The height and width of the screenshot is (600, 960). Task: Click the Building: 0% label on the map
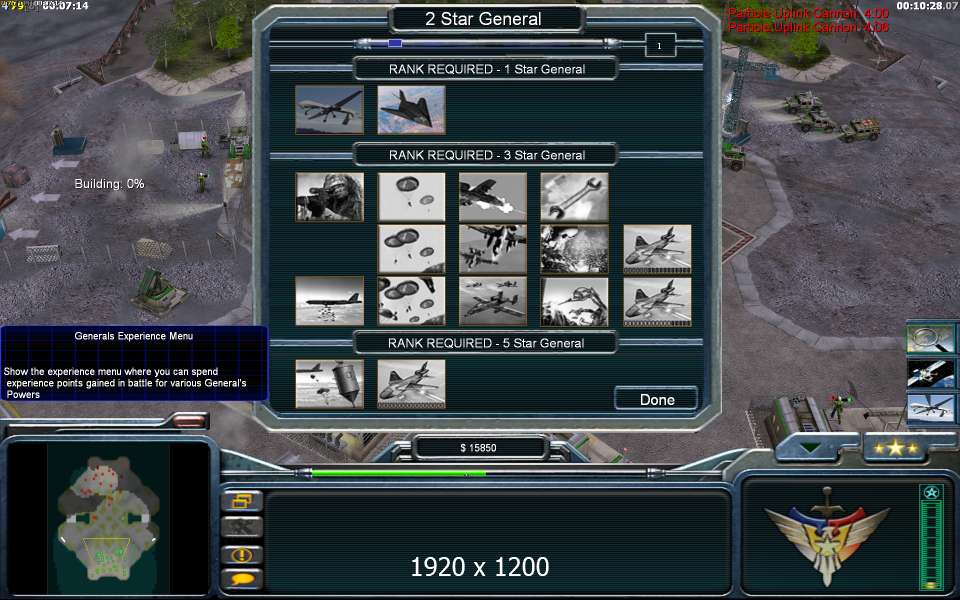(x=110, y=184)
